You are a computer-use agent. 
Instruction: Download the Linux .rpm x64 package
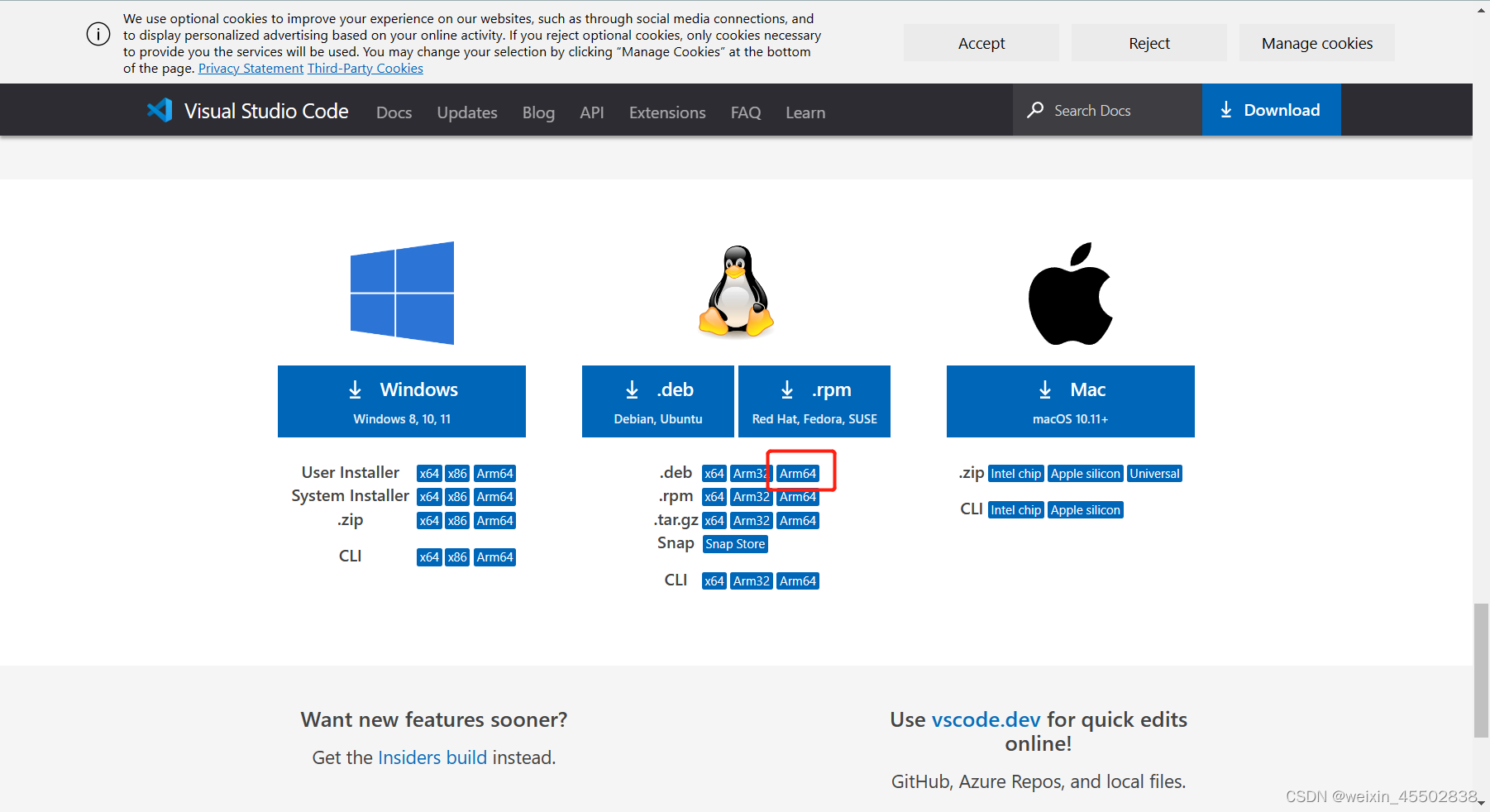point(714,497)
